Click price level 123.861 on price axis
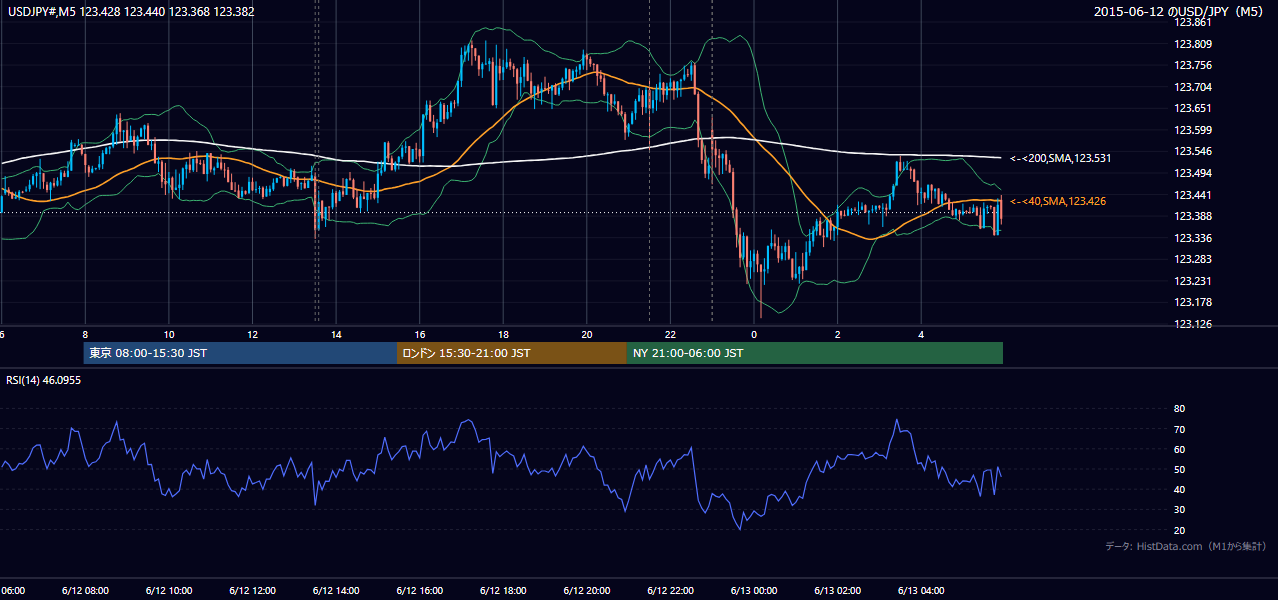The image size is (1278, 600). 1192,22
